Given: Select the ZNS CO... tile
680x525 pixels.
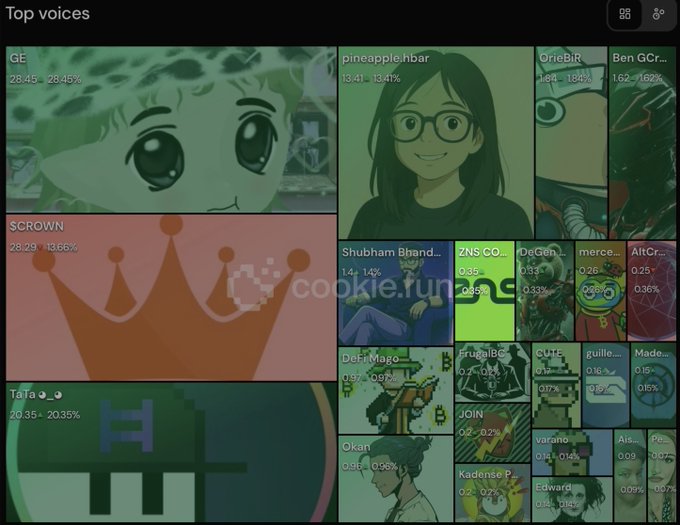Looking at the screenshot, I should click(484, 291).
